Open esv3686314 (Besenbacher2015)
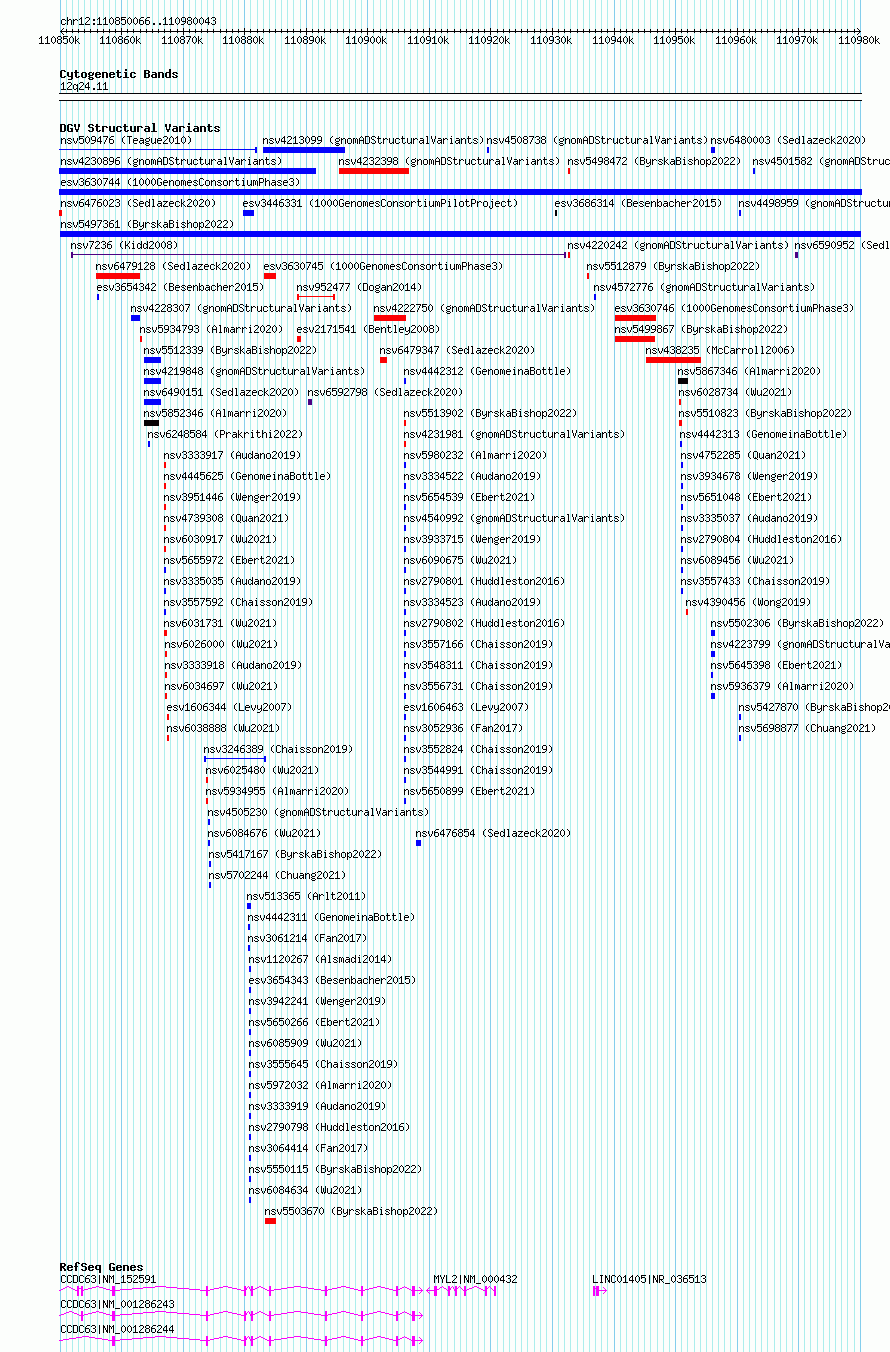This screenshot has width=890, height=1352. pyautogui.click(x=638, y=203)
